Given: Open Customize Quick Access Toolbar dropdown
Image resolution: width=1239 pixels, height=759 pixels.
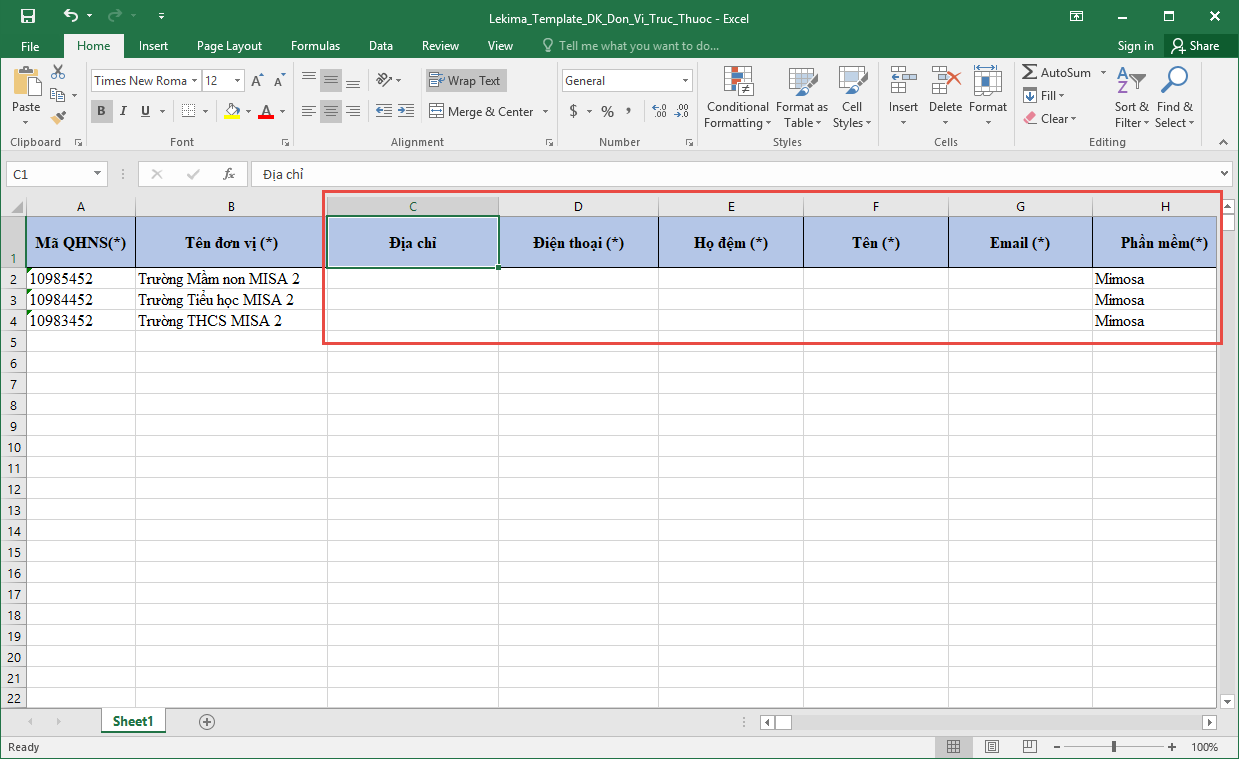Looking at the screenshot, I should [x=161, y=16].
